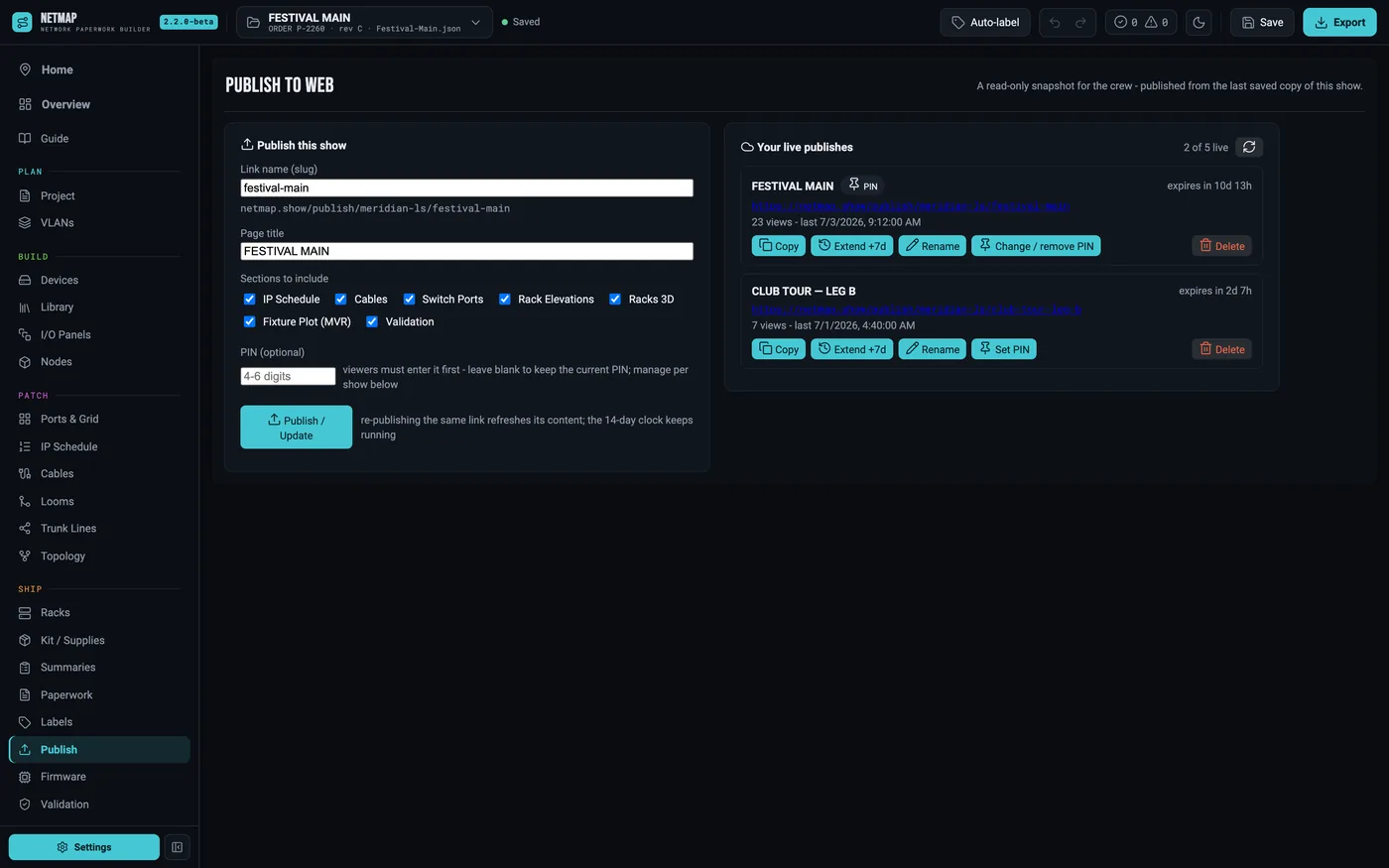Open the CLUB TOUR — LEG B link

tap(916, 310)
